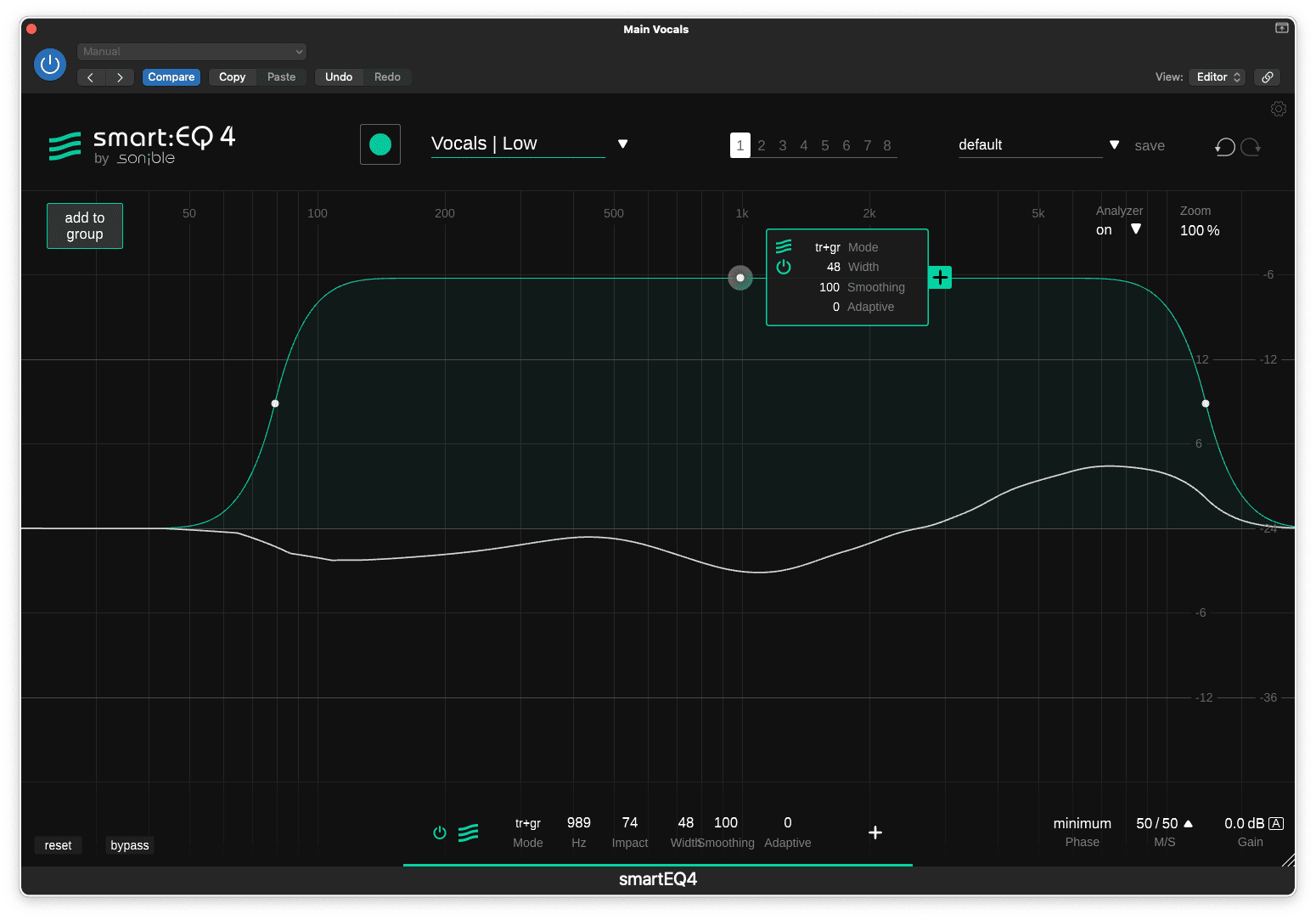The width and height of the screenshot is (1316, 920).
Task: Select state slot 4
Action: (x=804, y=145)
